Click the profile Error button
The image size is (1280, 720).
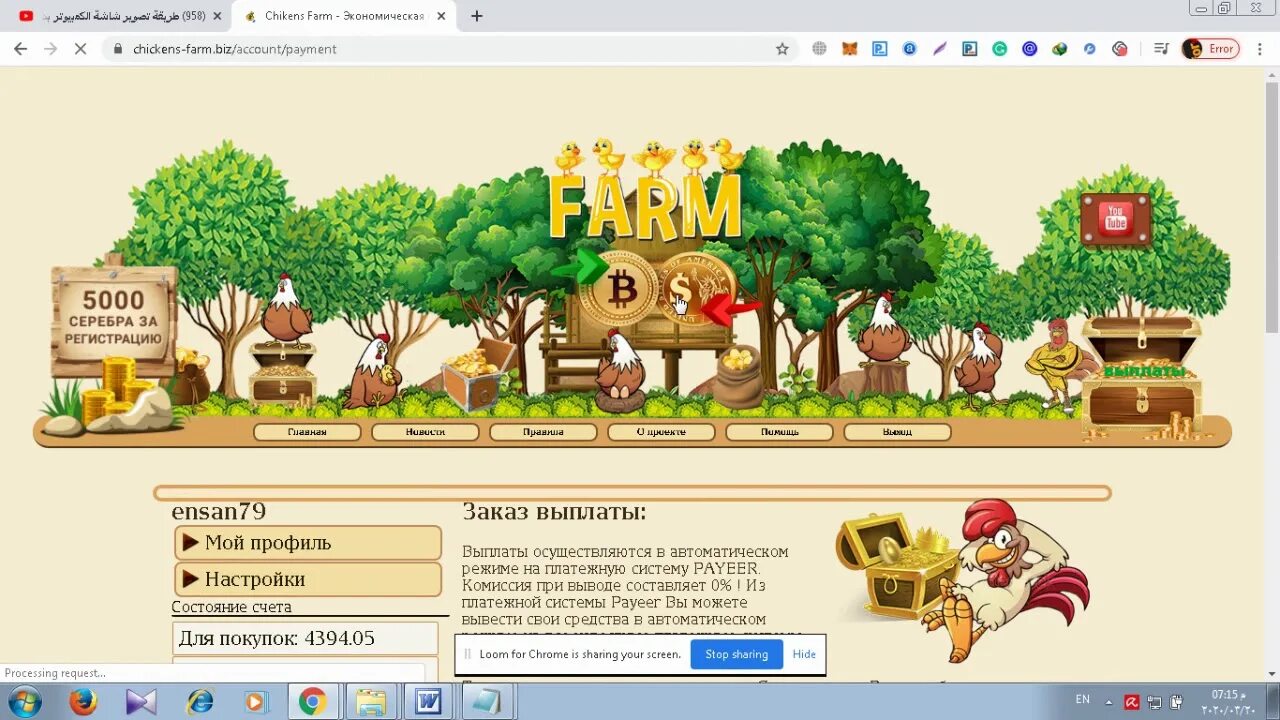click(1210, 48)
